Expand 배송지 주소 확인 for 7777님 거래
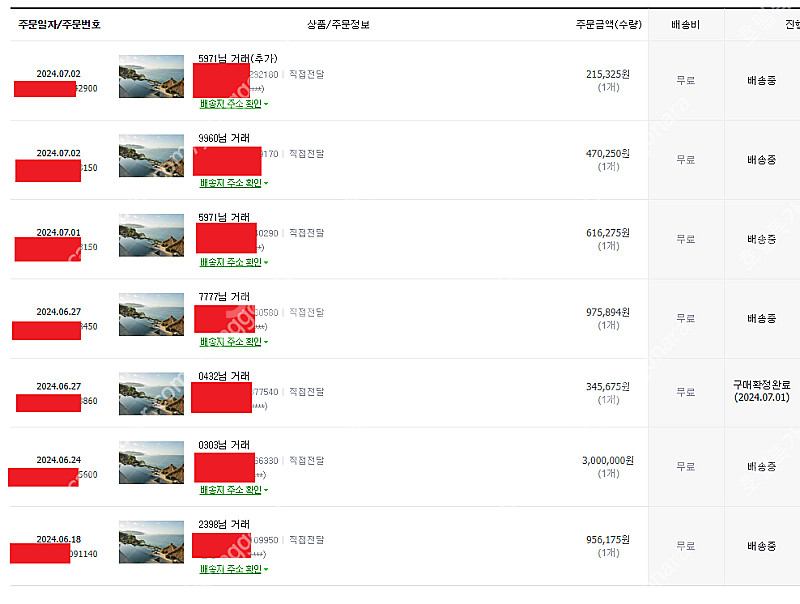The height and width of the screenshot is (604, 800). pos(232,342)
